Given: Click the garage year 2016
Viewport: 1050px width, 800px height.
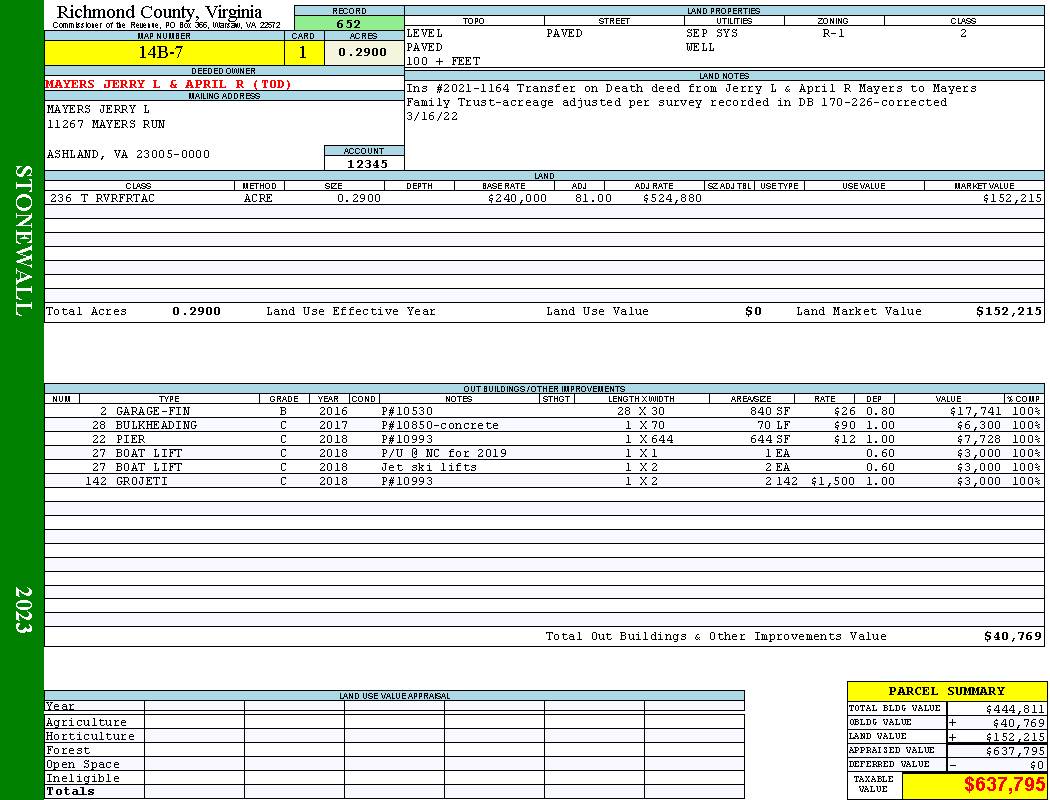Looking at the screenshot, I should click(333, 411).
